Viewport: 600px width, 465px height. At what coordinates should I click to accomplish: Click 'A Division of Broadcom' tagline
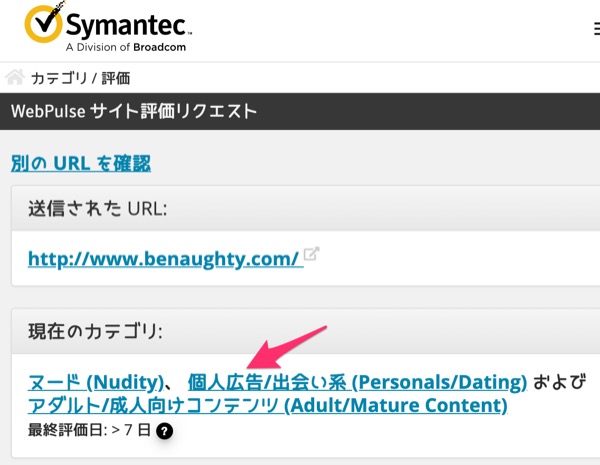(x=126, y=47)
